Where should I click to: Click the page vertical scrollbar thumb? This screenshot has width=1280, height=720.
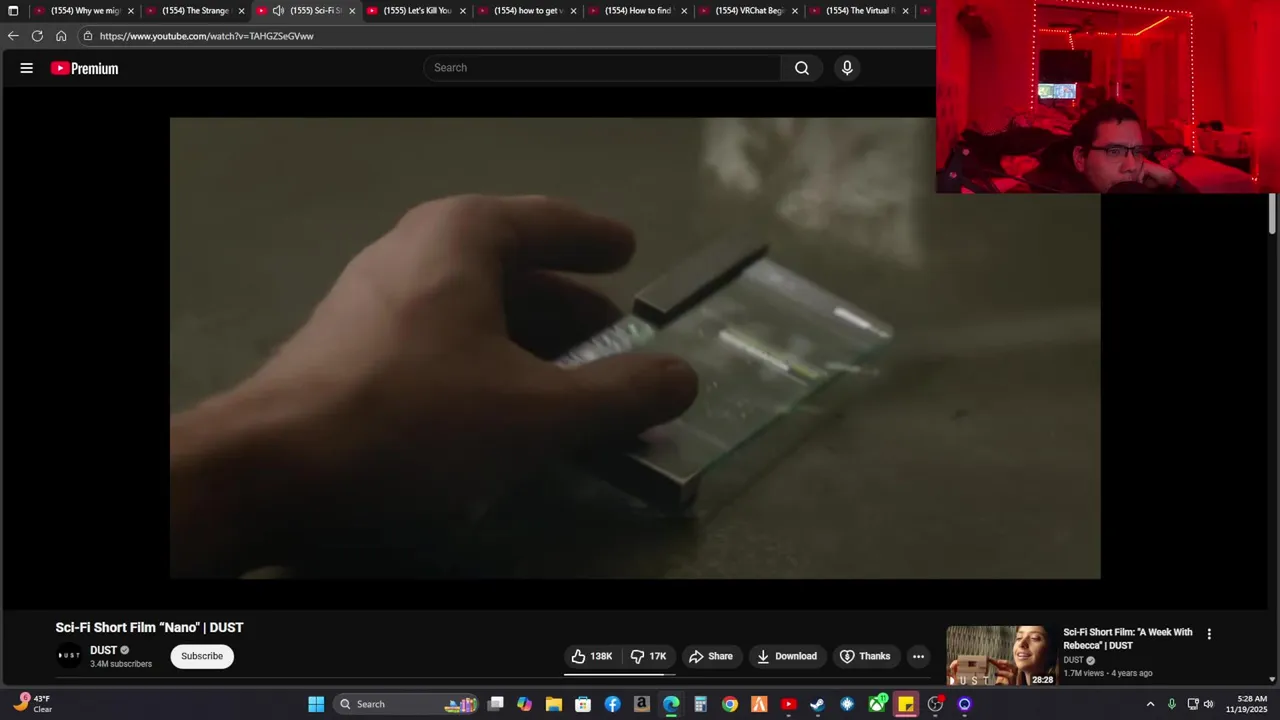[1272, 214]
